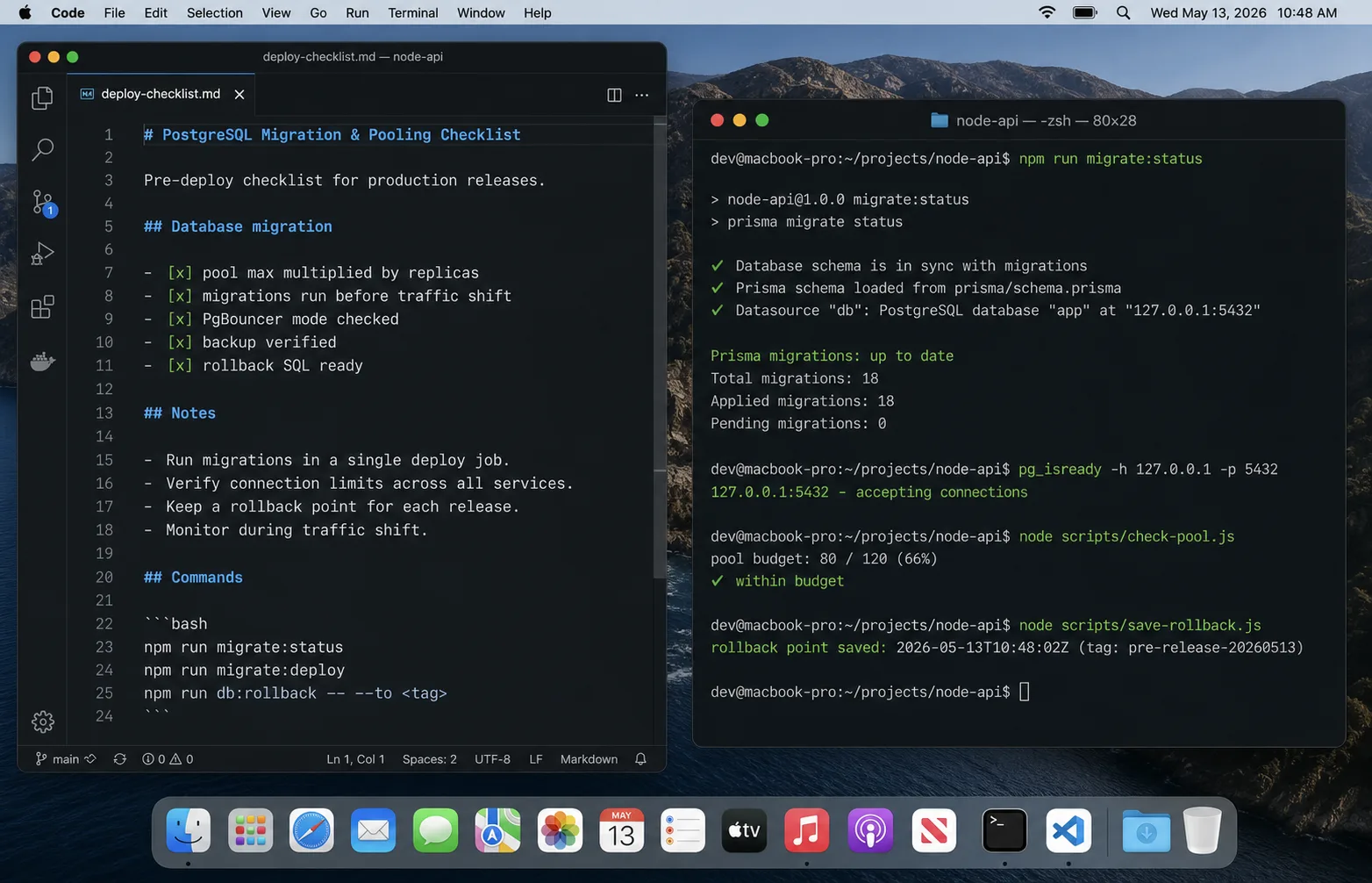Open Reminders from the Dock

pyautogui.click(x=682, y=830)
